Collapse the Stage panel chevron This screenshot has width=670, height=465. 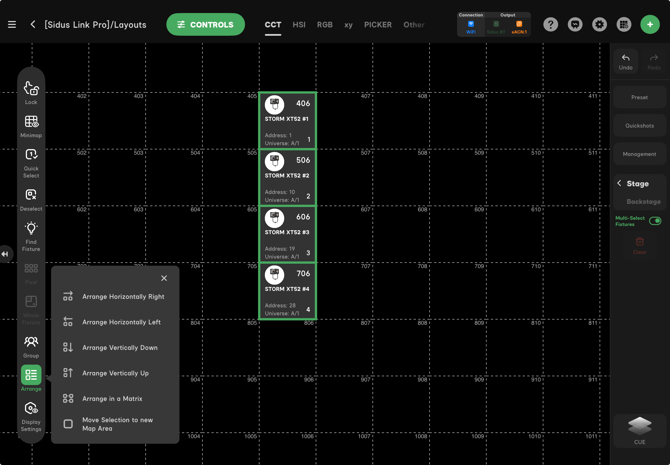(620, 184)
